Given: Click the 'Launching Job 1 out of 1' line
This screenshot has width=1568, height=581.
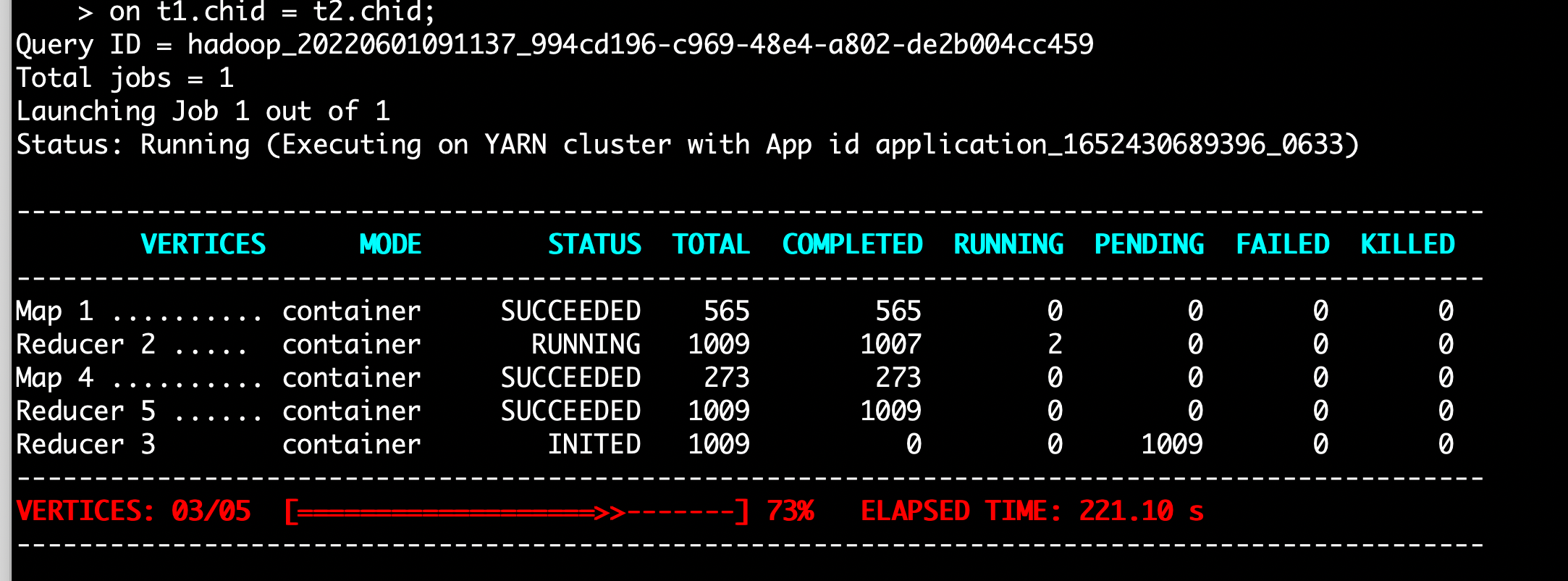Looking at the screenshot, I should [203, 111].
